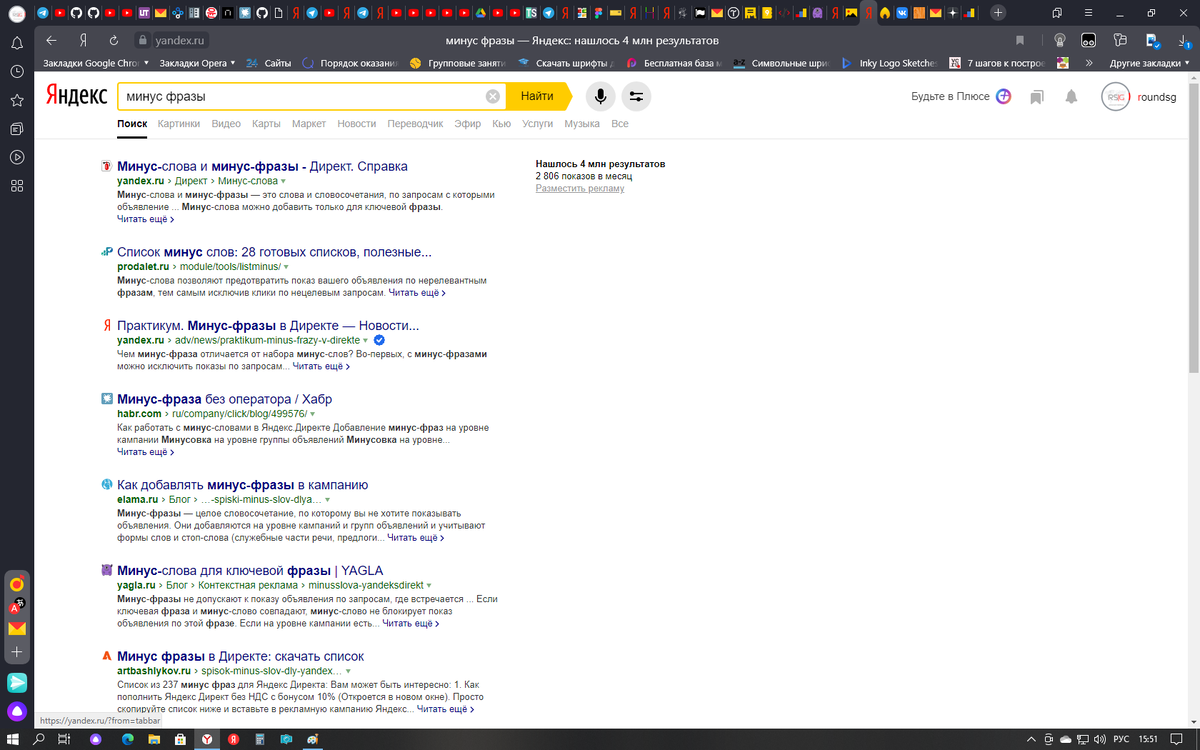
Task: Open dropdown arrow next to yagla.ru URL
Action: click(429, 585)
